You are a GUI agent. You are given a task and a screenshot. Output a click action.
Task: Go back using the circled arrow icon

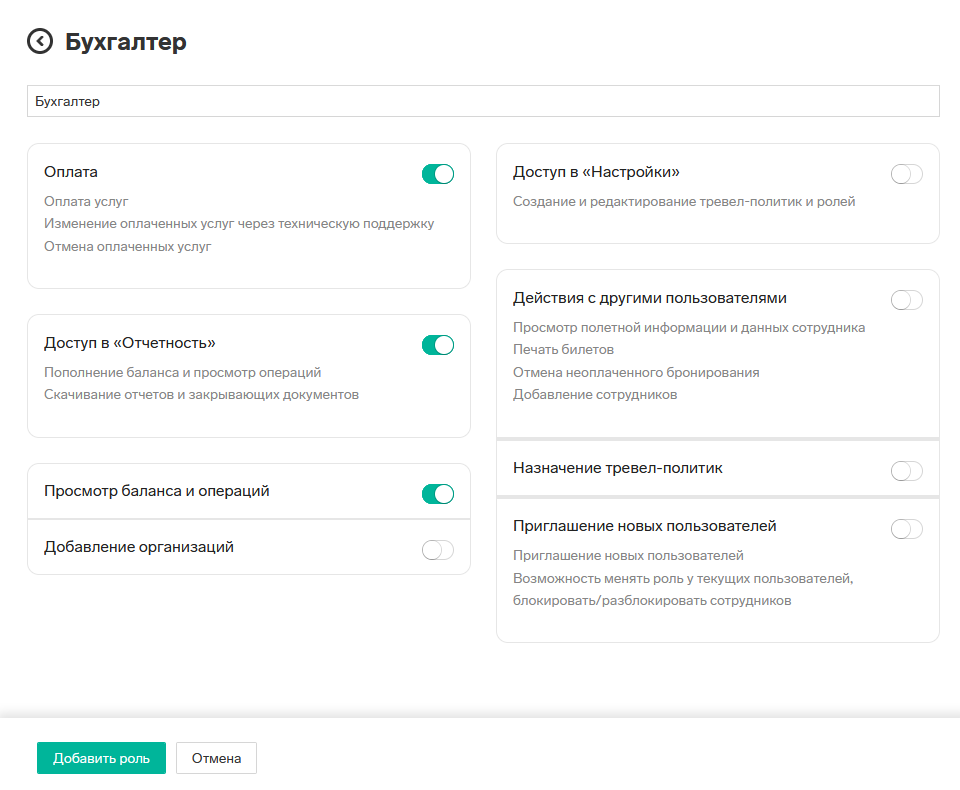(x=40, y=42)
